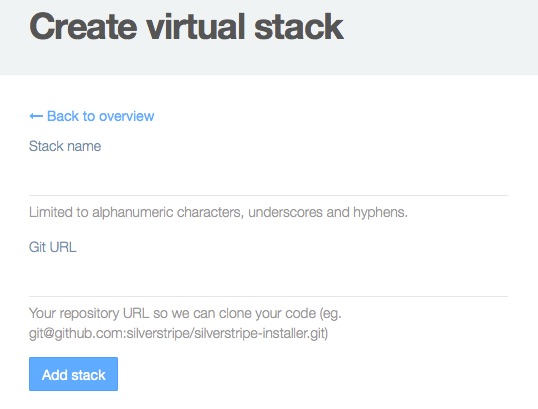Select the 'Create virtual stack' heading
This screenshot has width=538, height=409.
(x=186, y=27)
